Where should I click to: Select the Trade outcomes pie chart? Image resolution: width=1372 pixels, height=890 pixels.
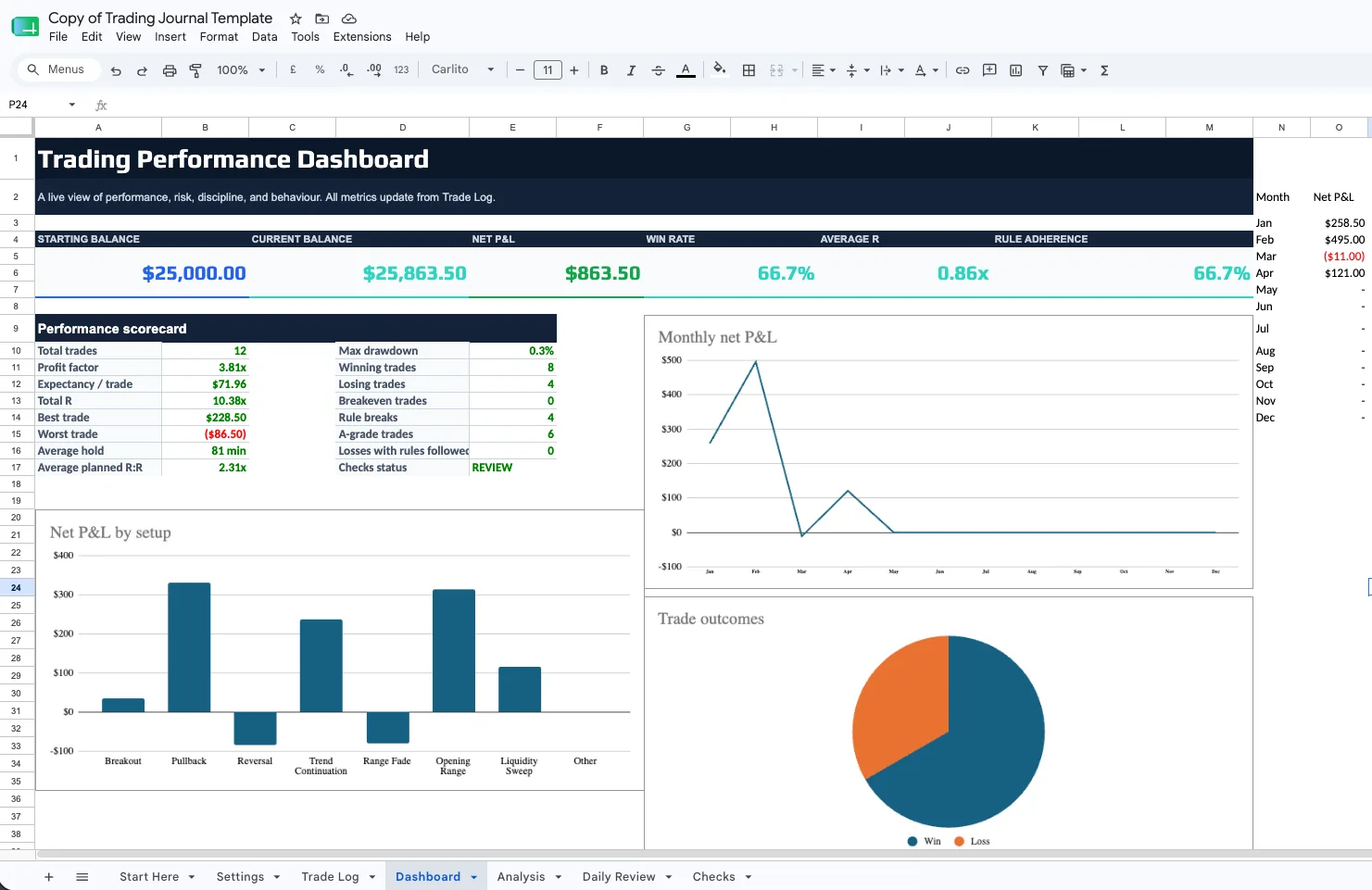(x=949, y=723)
